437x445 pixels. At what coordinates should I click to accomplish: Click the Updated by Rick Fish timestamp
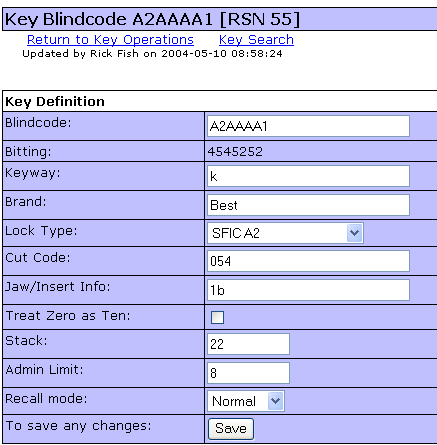coord(152,54)
